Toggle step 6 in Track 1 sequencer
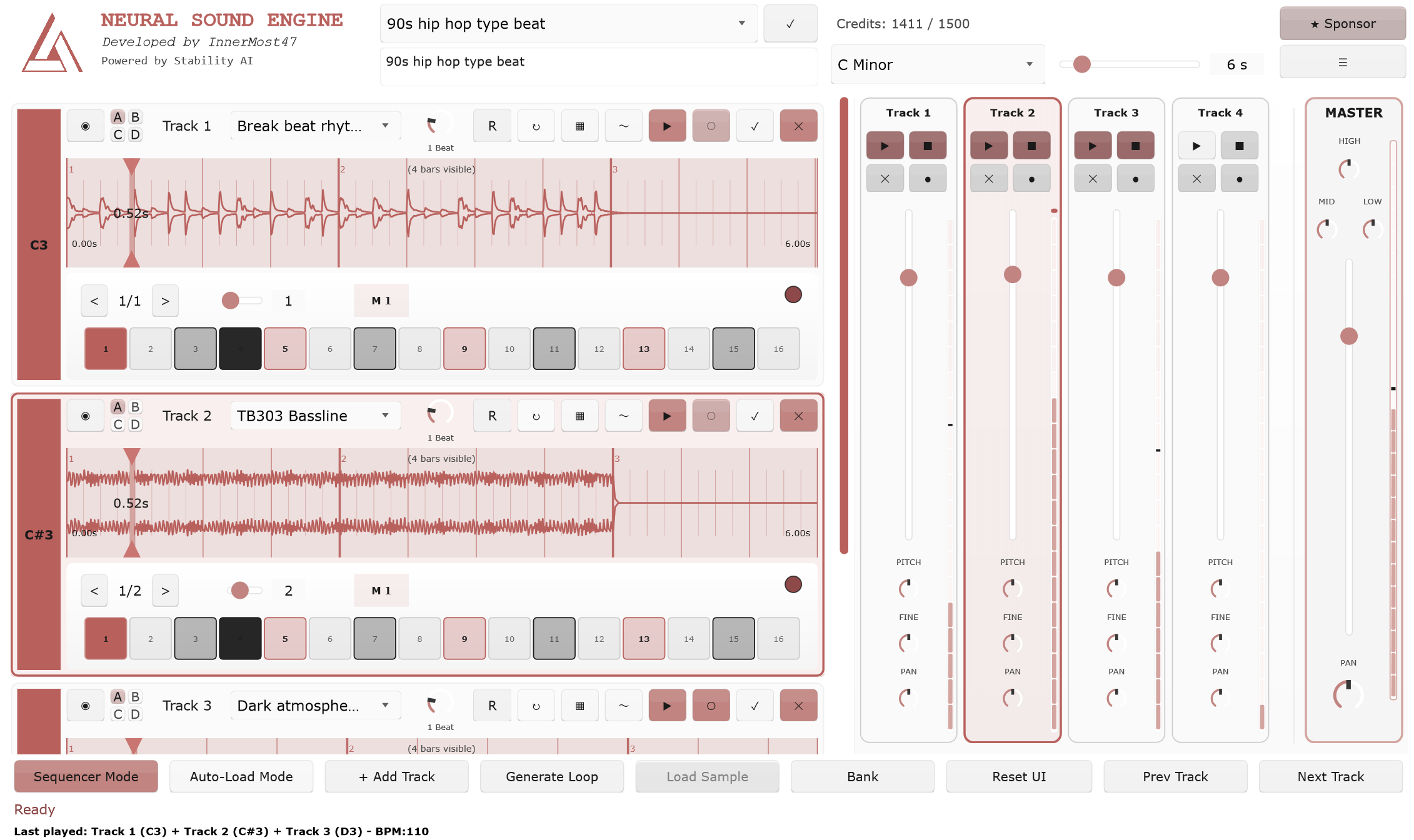Image resolution: width=1414 pixels, height=840 pixels. click(329, 349)
